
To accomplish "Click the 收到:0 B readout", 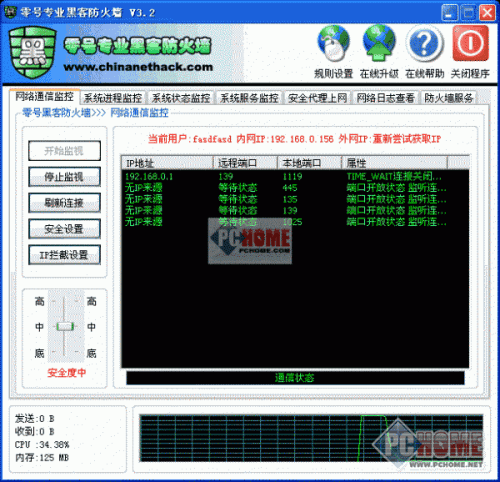I will (x=35, y=431).
